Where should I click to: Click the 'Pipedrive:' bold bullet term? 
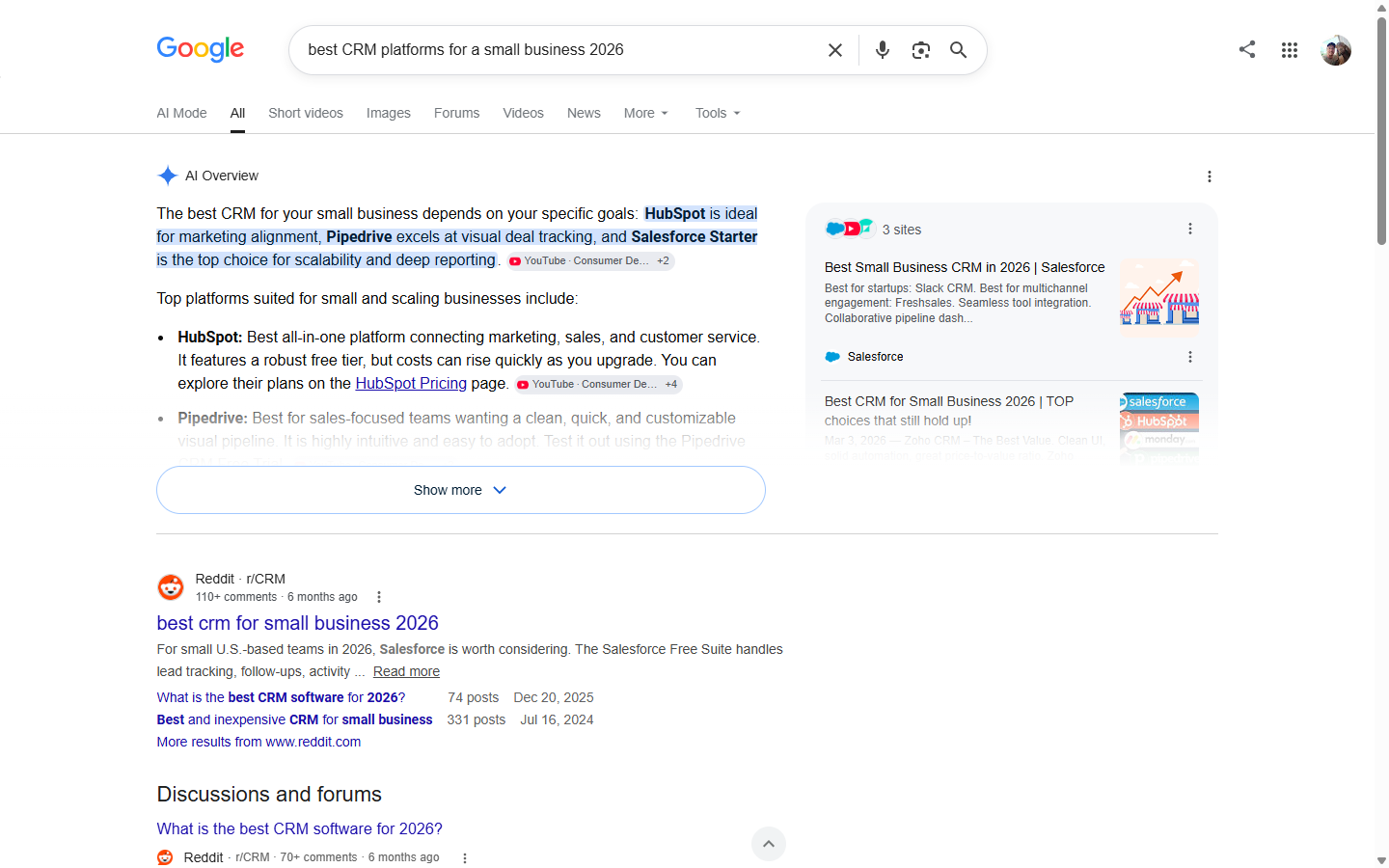tap(213, 418)
